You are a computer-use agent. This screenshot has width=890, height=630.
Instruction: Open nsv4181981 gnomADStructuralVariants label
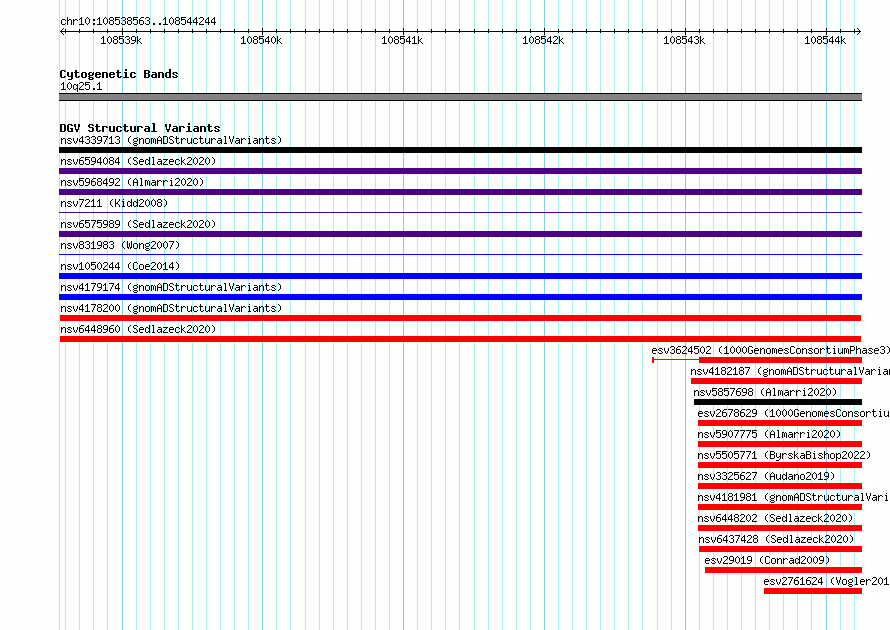(794, 497)
